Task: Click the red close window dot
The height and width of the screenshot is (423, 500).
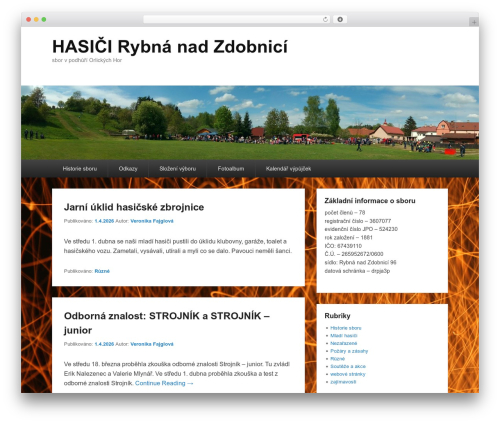Action: pos(29,19)
